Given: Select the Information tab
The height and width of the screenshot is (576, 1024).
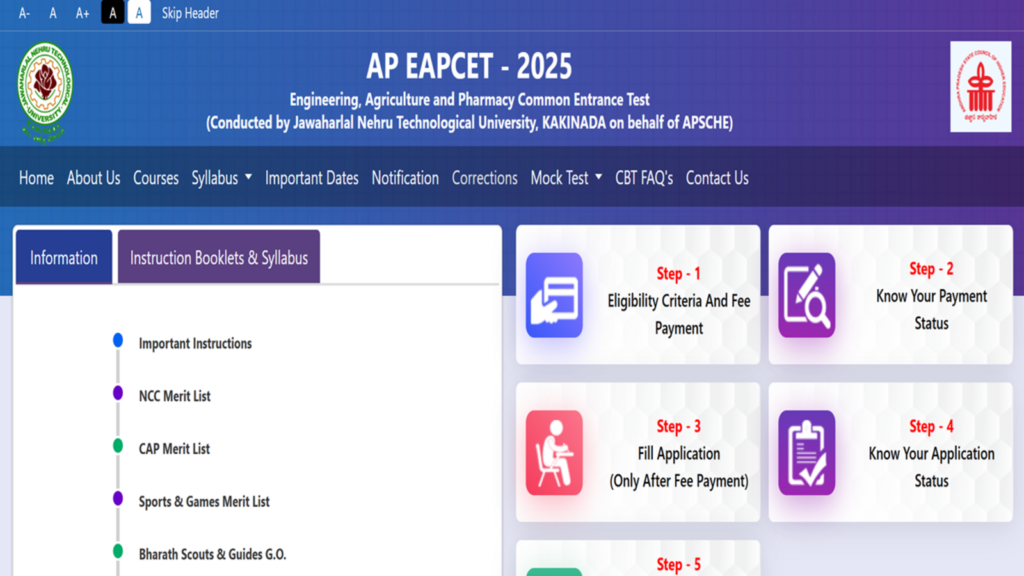Looking at the screenshot, I should [64, 257].
